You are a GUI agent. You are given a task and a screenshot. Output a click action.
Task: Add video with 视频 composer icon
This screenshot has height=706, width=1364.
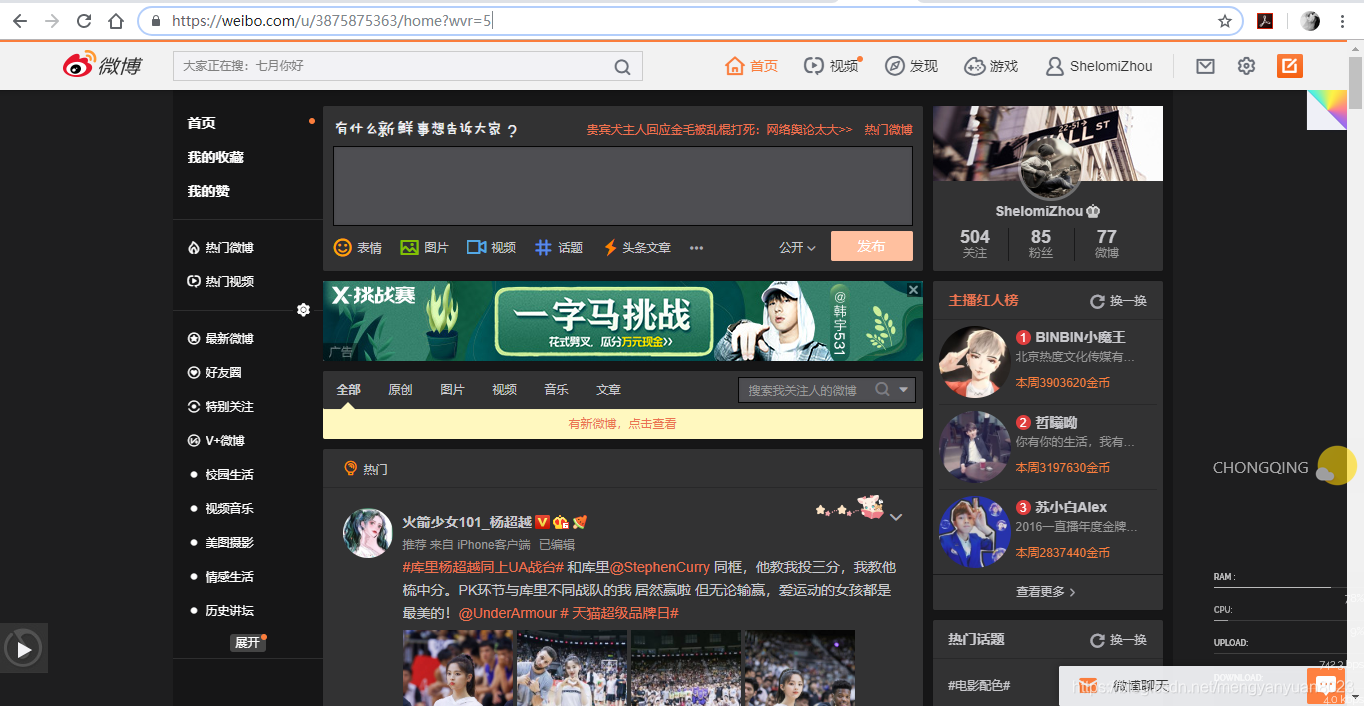(491, 247)
